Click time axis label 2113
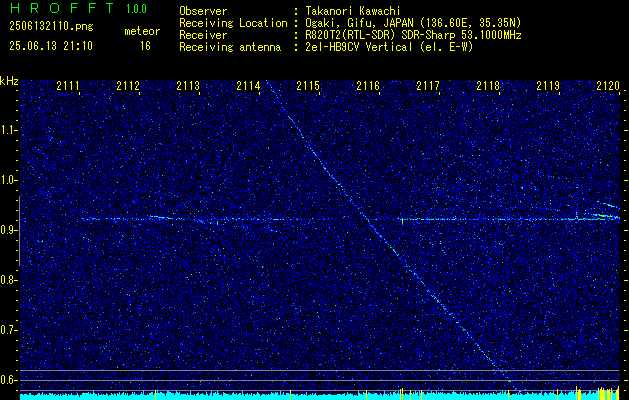The width and height of the screenshot is (629, 400). coord(188,85)
